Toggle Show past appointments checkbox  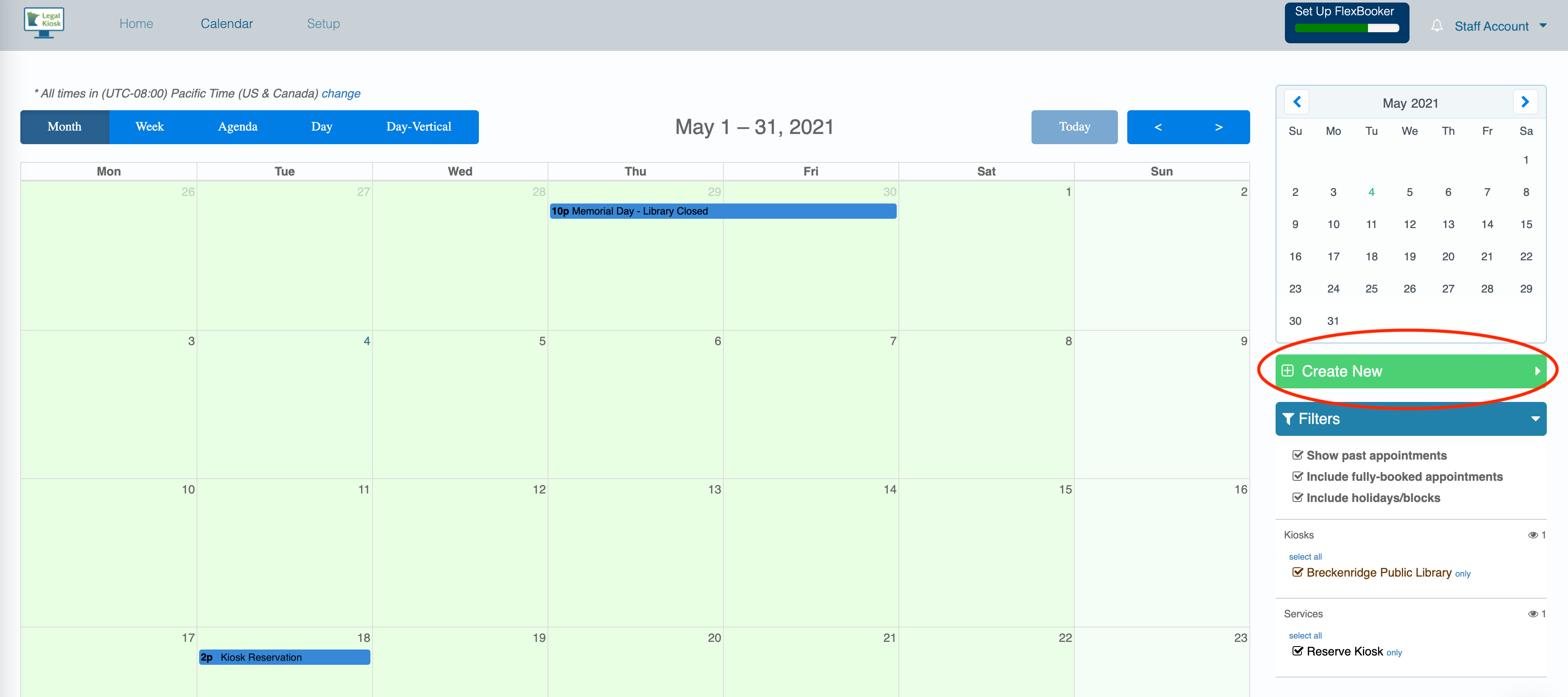click(1297, 455)
